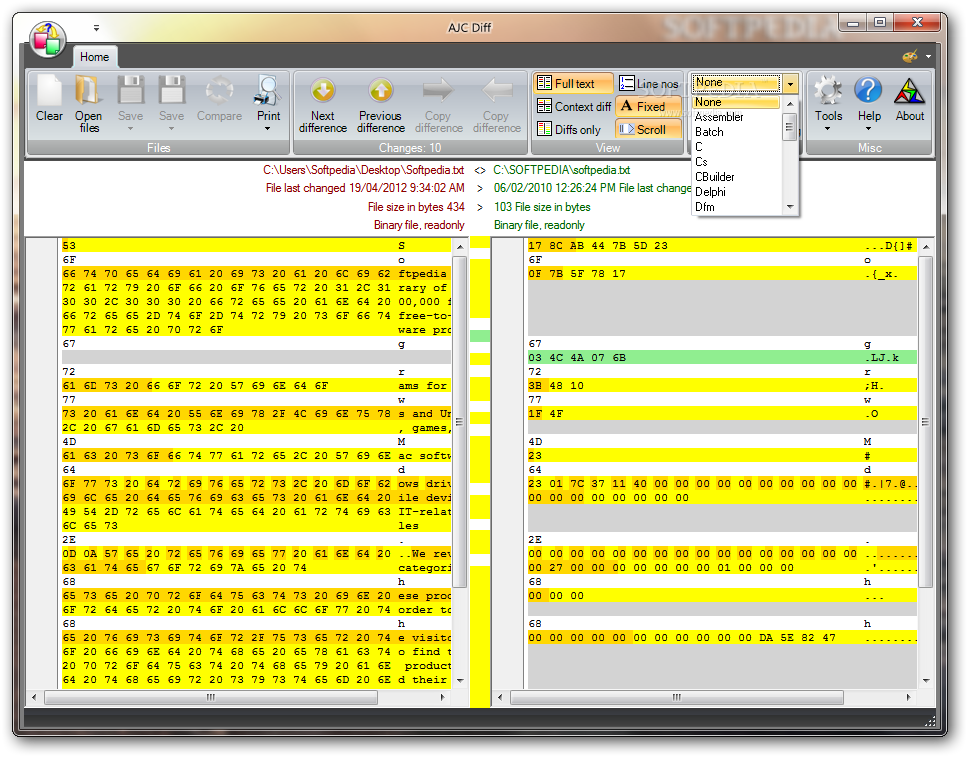Viewport: 968px width, 757px height.
Task: Toggle synchronized Scroll option
Action: point(649,129)
